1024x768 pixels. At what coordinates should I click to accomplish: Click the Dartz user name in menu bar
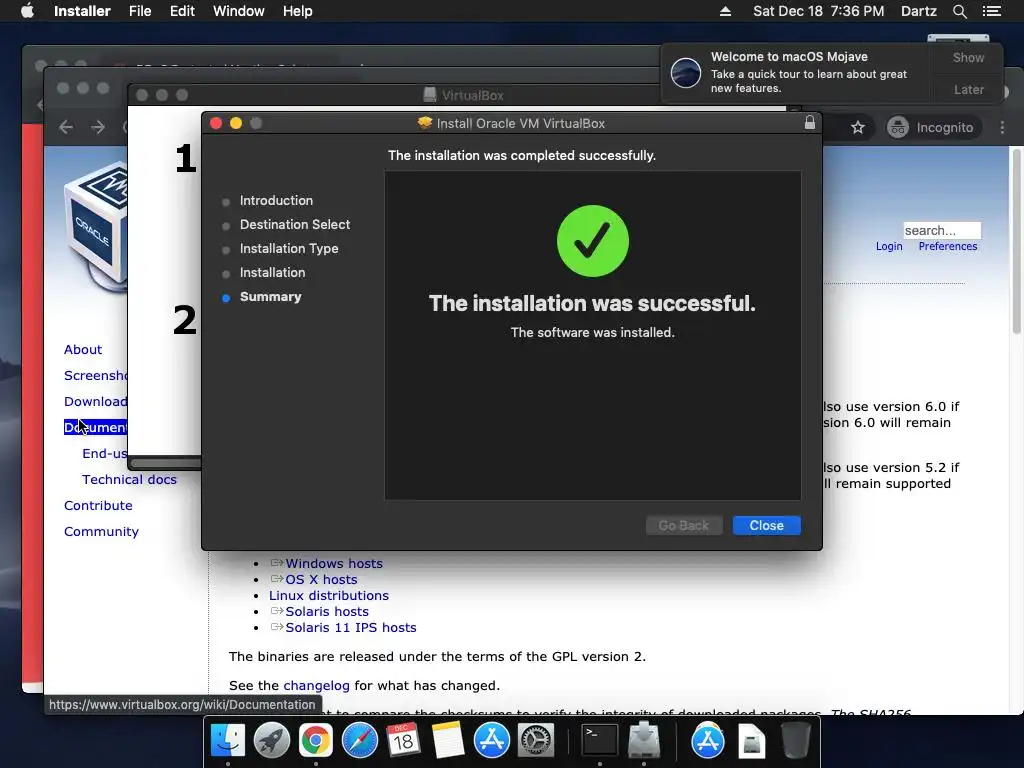click(x=918, y=11)
